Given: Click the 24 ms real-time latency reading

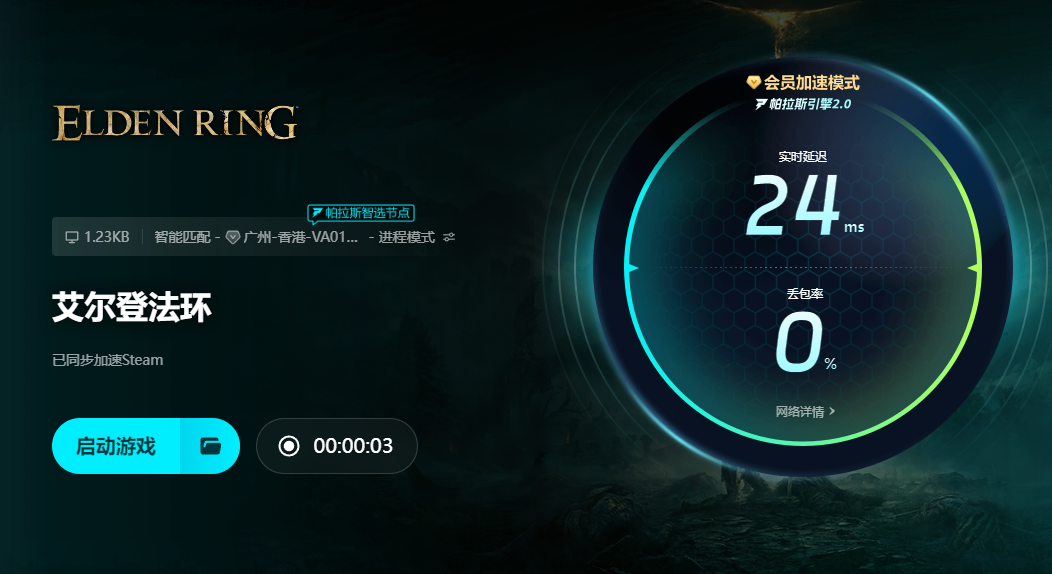Looking at the screenshot, I should 804,205.
